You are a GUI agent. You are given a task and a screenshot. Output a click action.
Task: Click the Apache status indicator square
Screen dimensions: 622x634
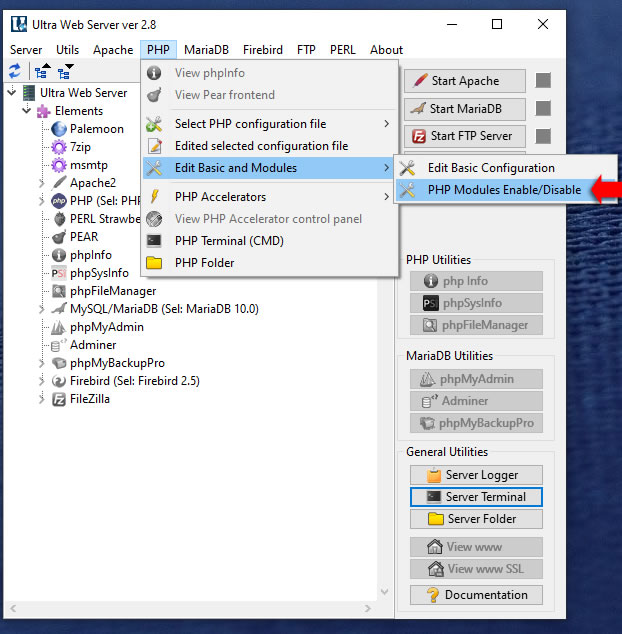tap(543, 80)
